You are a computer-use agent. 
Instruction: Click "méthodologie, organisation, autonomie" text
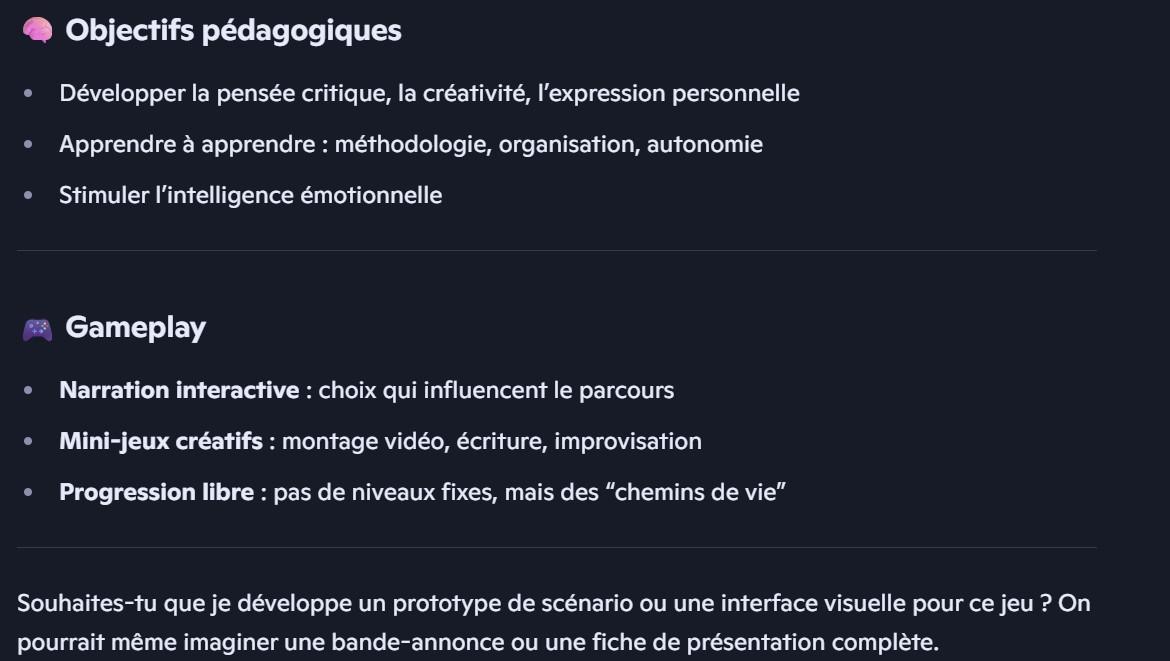tap(548, 145)
